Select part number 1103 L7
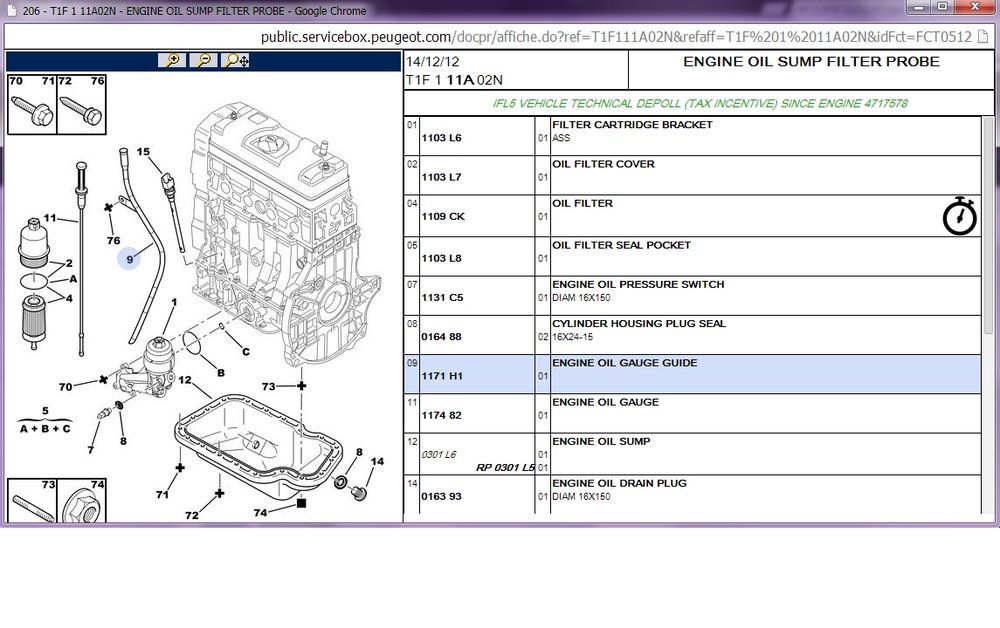Screen dimensions: 1000x628 pos(441,177)
